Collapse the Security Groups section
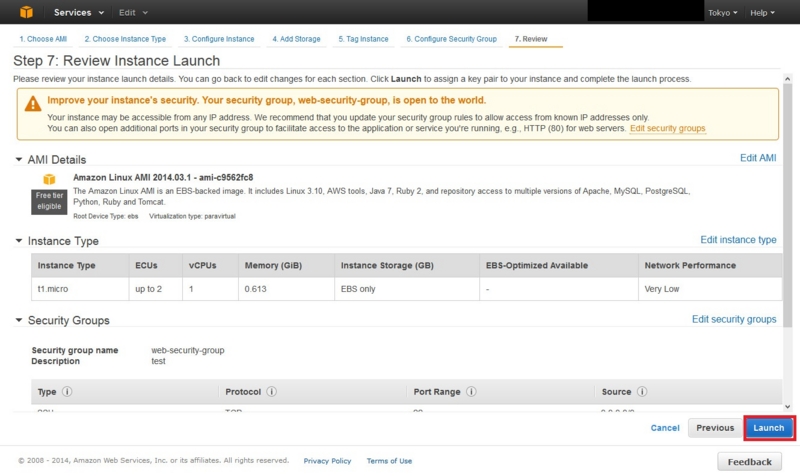 19,320
